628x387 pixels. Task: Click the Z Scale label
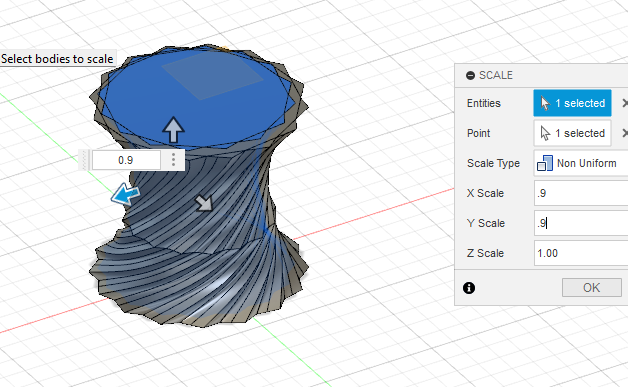pyautogui.click(x=485, y=253)
